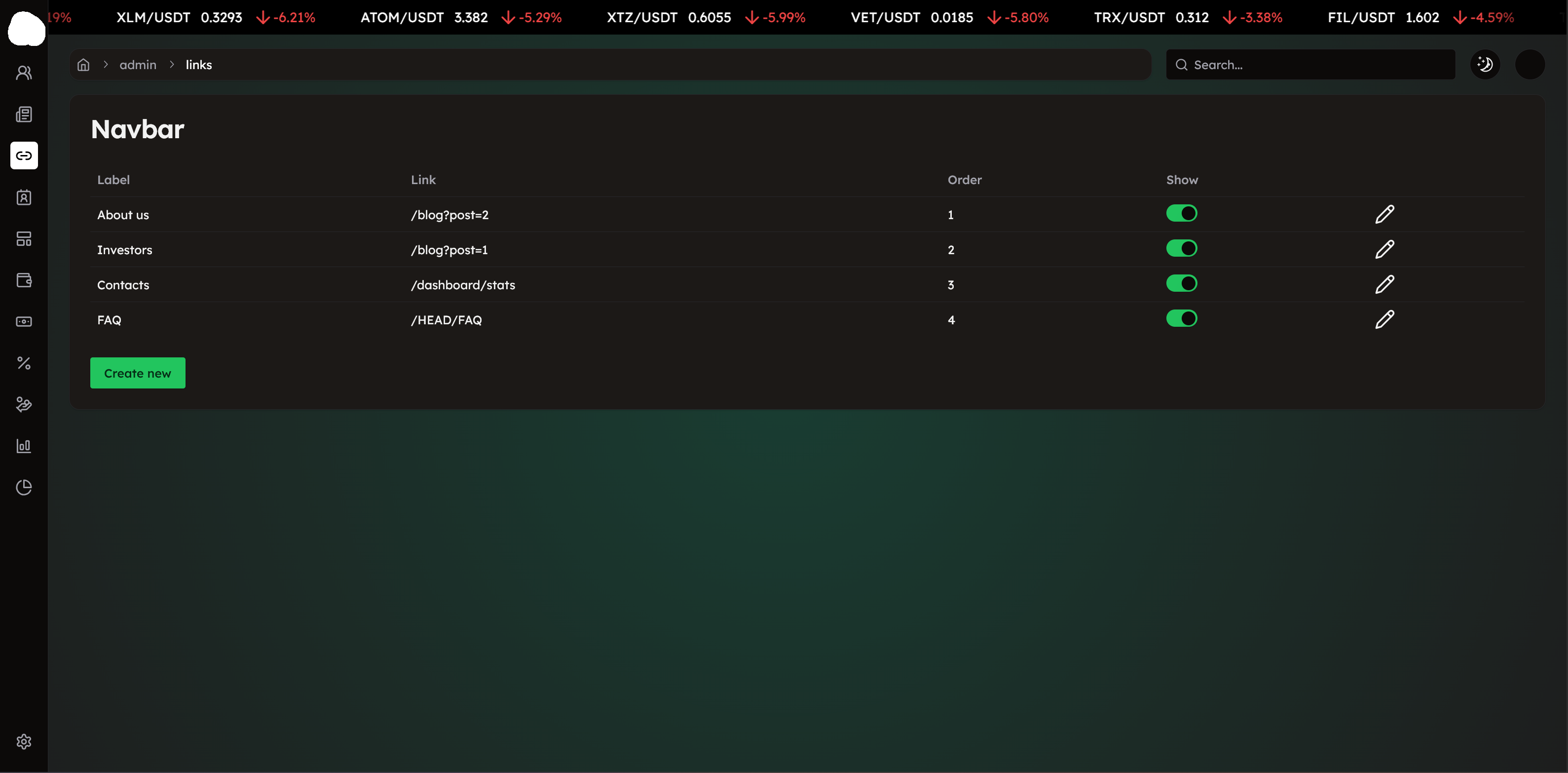1568x773 pixels.
Task: Turn off Show for Contacts
Action: tap(1182, 283)
